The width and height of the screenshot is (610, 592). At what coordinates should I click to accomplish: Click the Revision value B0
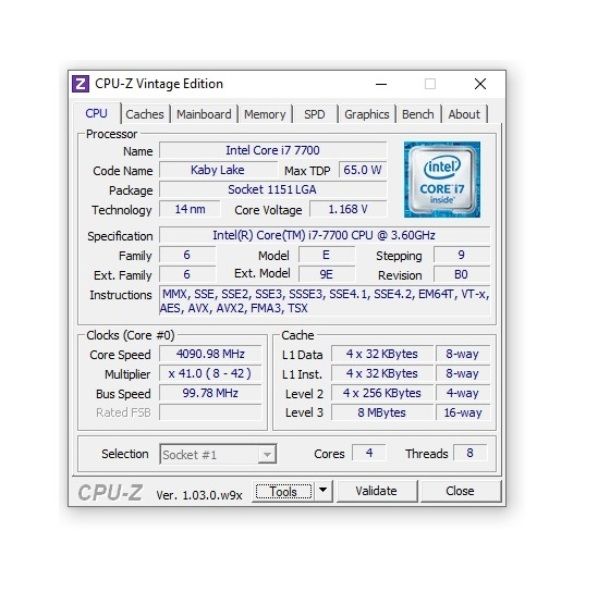[461, 275]
